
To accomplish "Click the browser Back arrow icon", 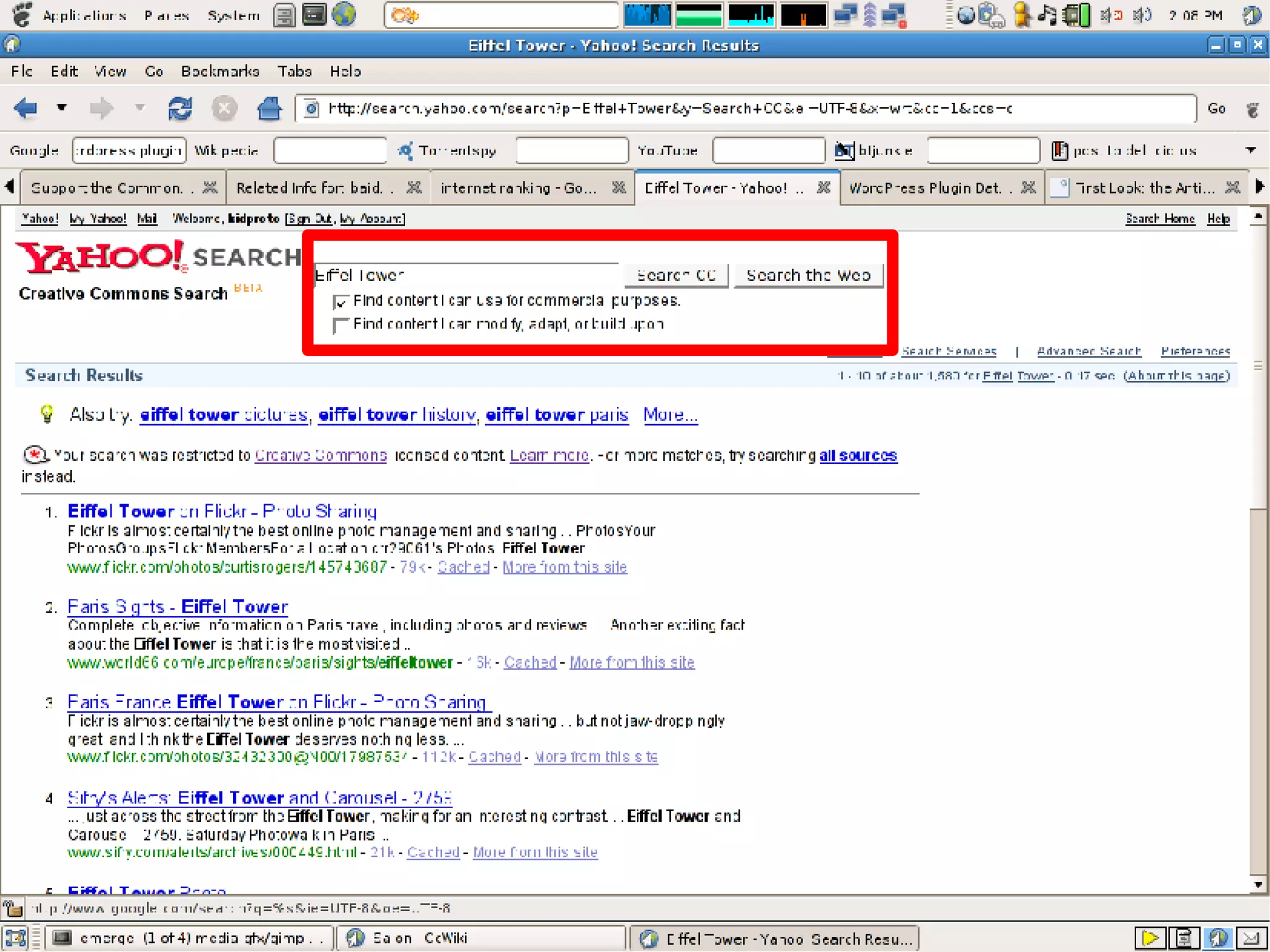I will coord(26,109).
